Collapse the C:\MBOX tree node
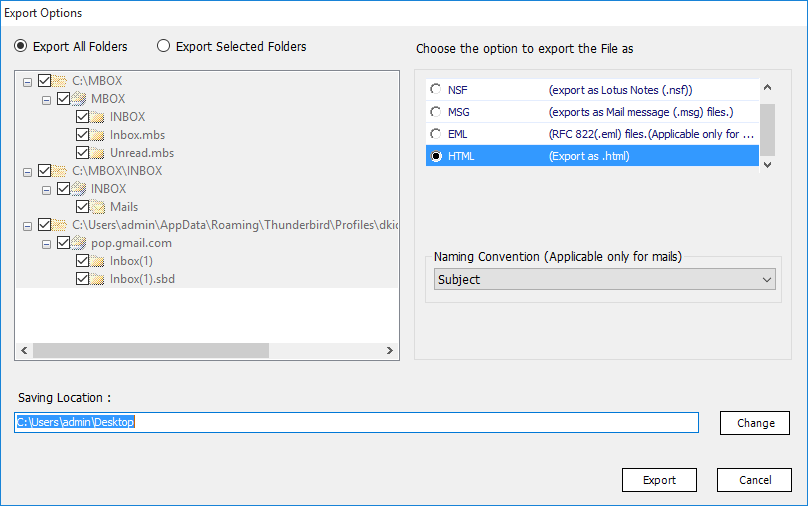Screen dimensions: 808x506 (x=27, y=81)
